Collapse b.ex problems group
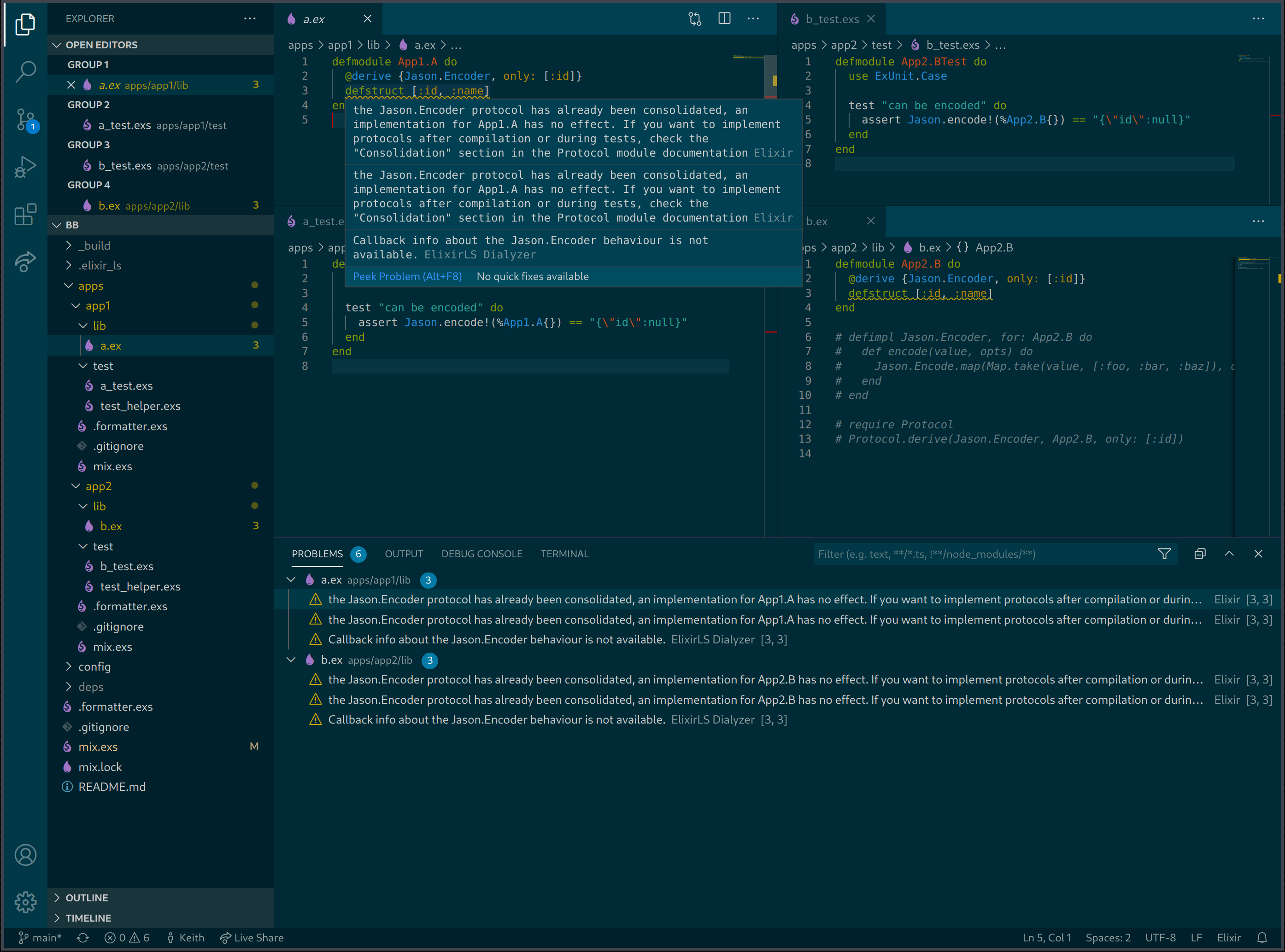Viewport: 1285px width, 952px height. [291, 660]
